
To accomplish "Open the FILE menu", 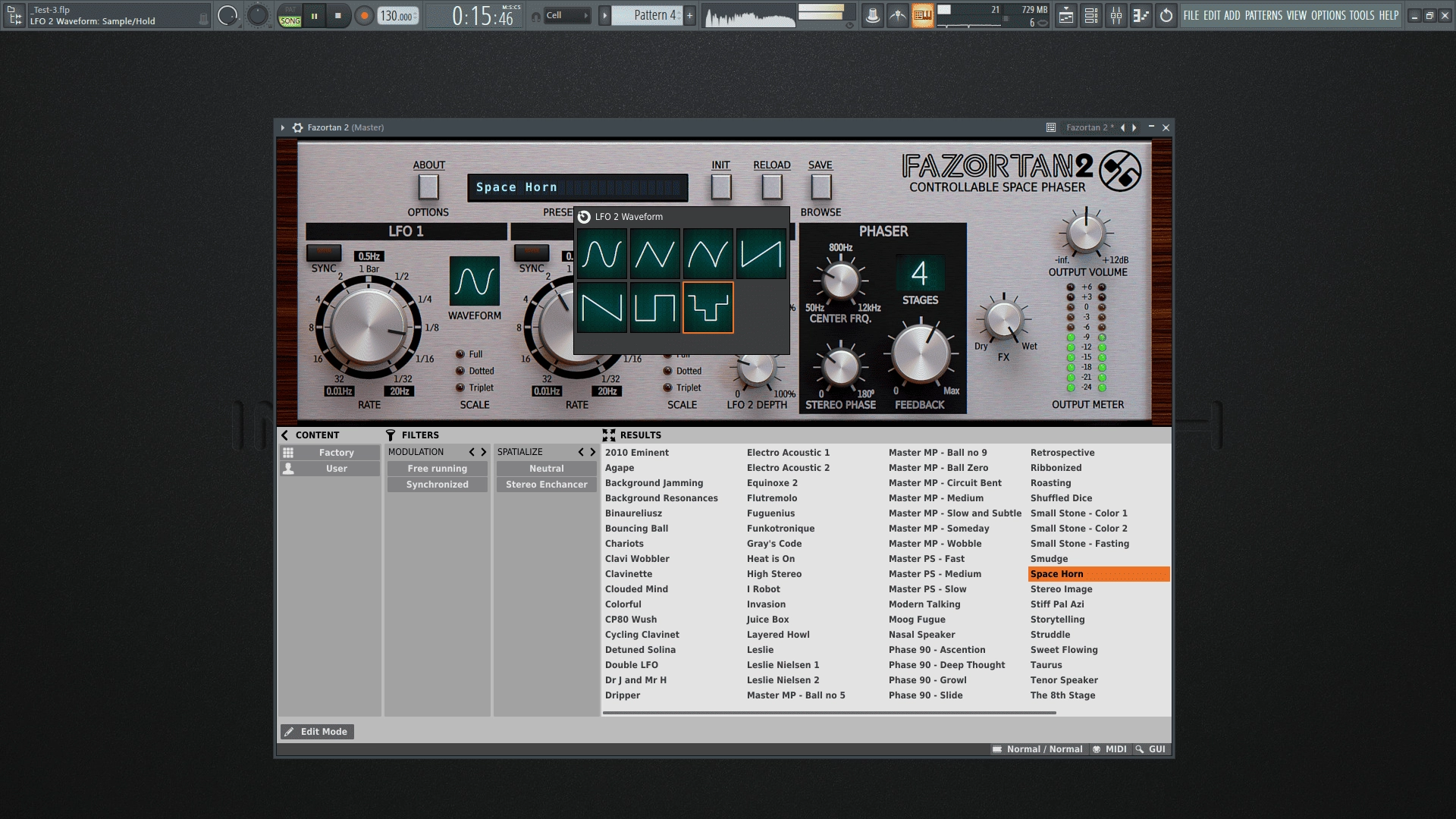I will [x=1191, y=15].
